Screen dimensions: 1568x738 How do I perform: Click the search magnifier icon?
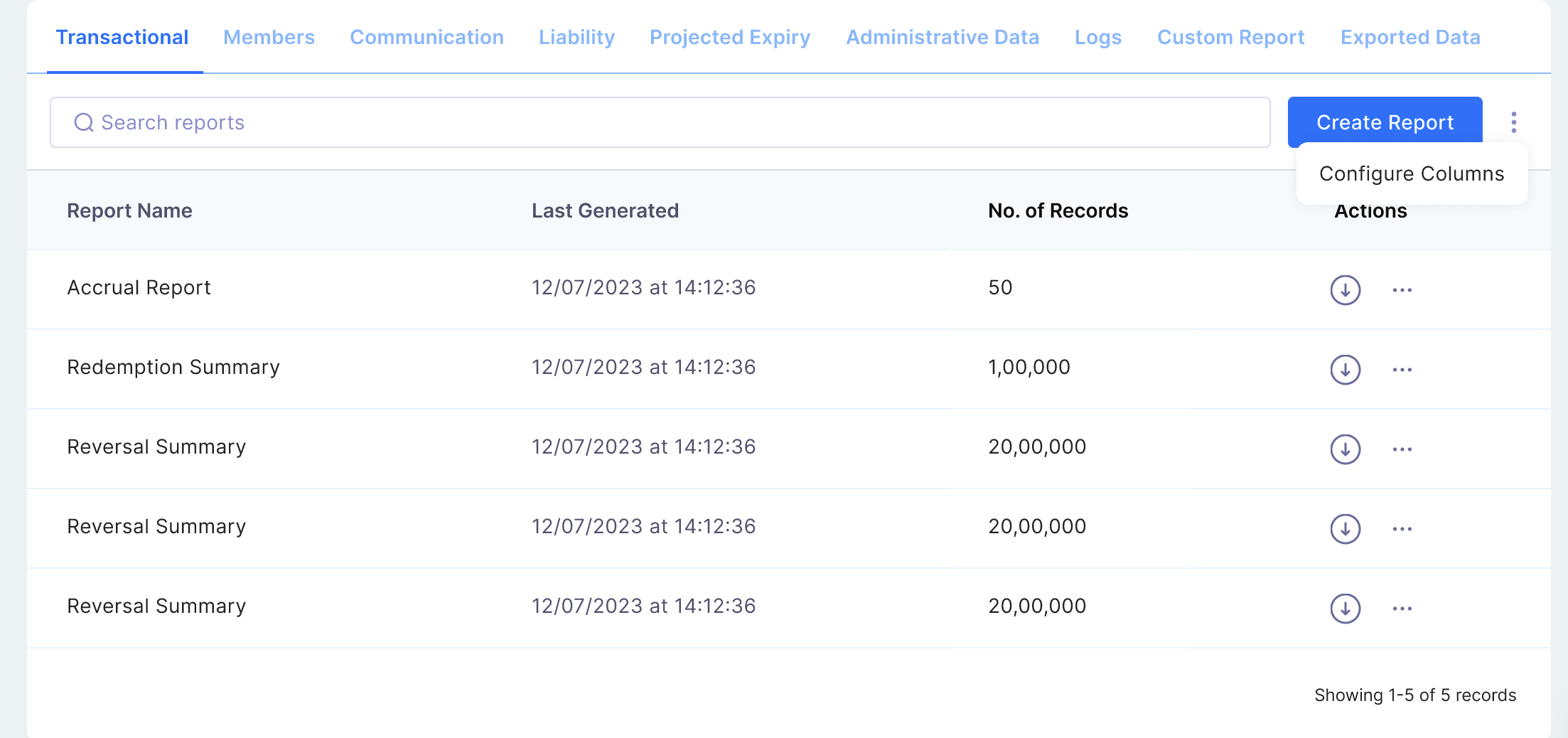[84, 122]
